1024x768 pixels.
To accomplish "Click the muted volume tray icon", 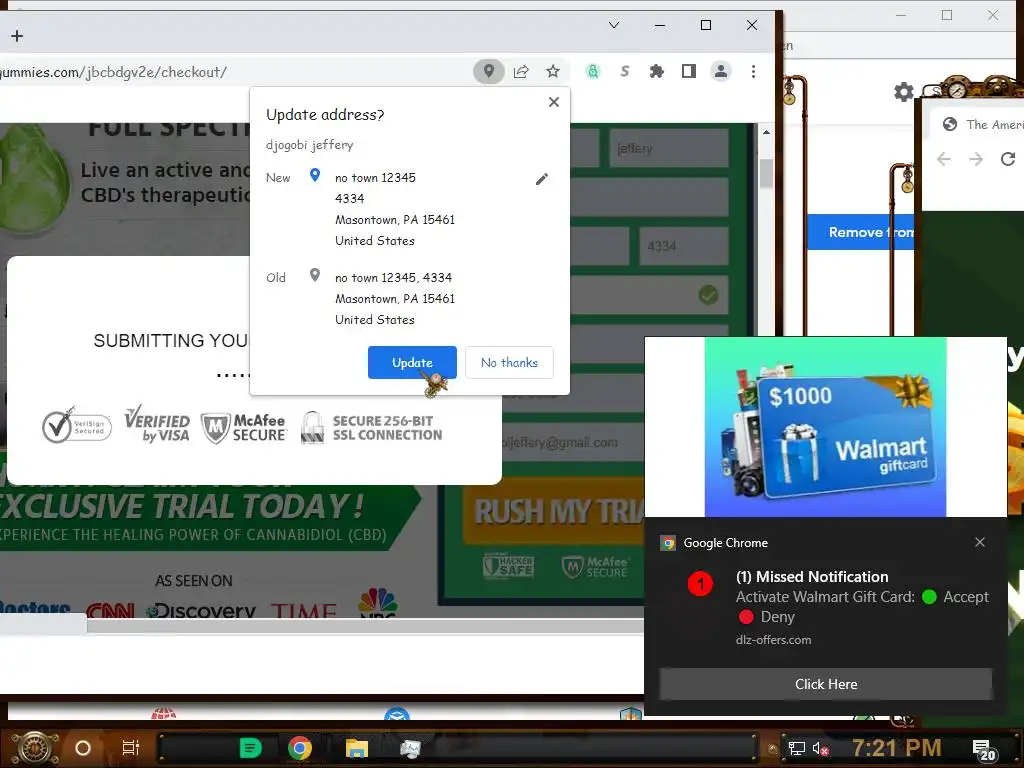I will [821, 748].
